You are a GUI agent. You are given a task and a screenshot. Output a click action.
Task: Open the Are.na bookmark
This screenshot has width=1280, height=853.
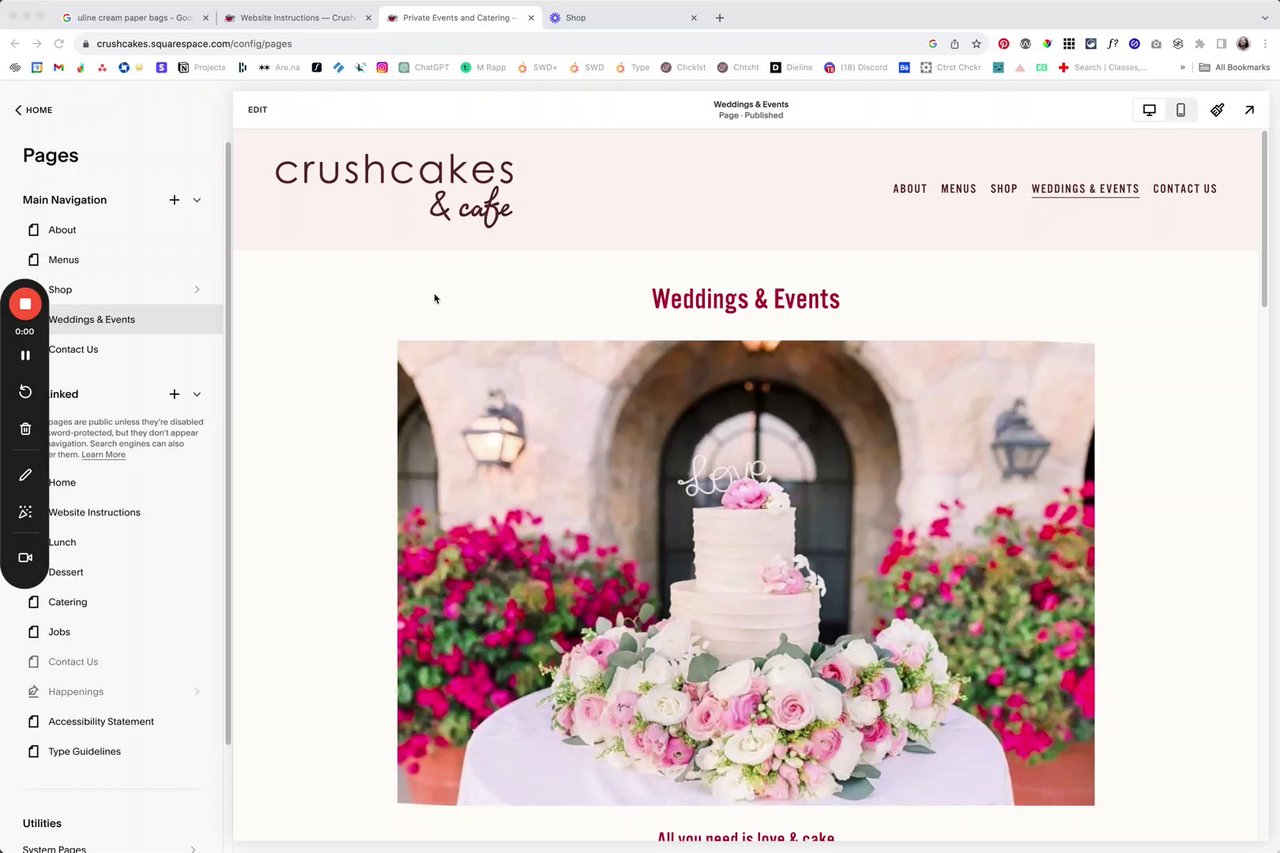279,68
